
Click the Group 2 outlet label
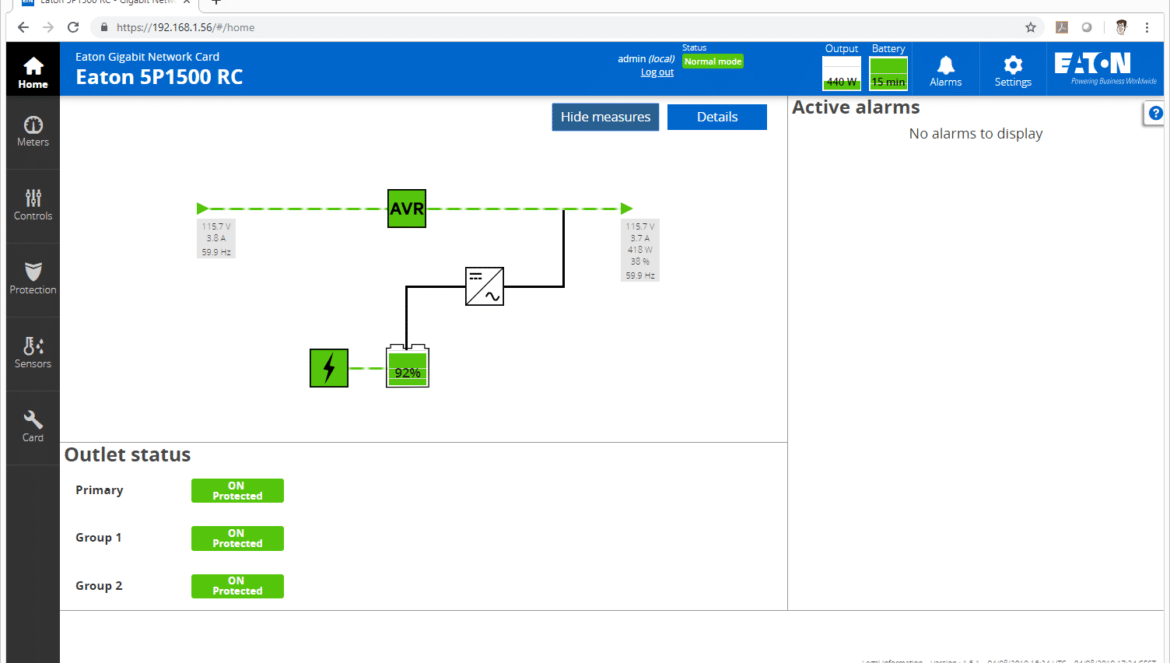click(x=98, y=586)
